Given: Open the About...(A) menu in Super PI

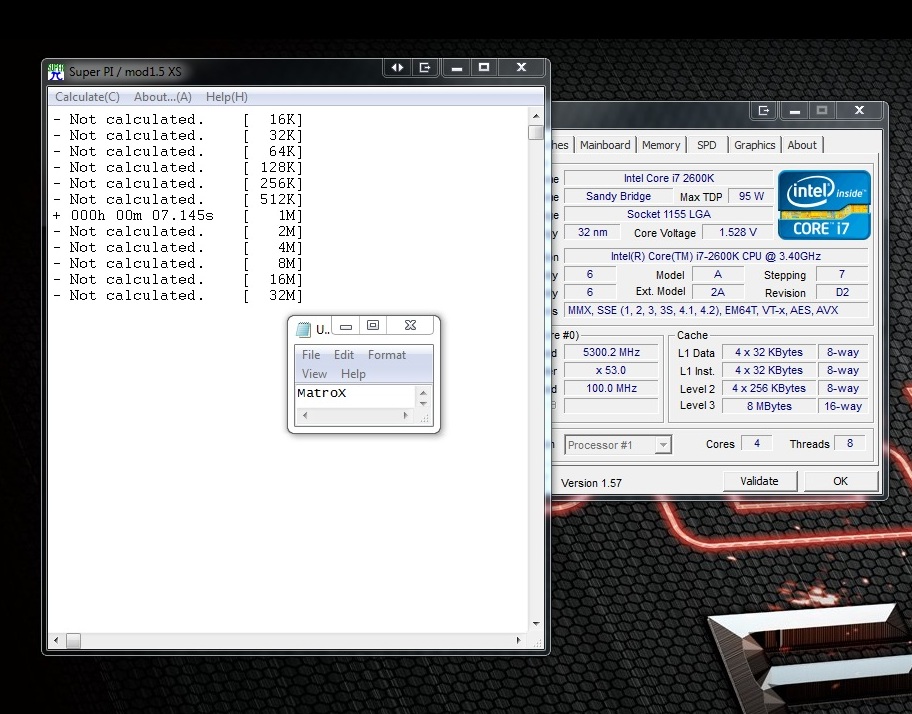Looking at the screenshot, I should click(x=162, y=97).
